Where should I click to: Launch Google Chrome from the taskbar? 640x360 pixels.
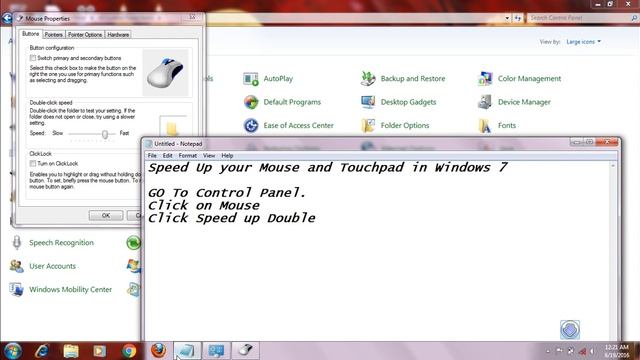coord(129,351)
